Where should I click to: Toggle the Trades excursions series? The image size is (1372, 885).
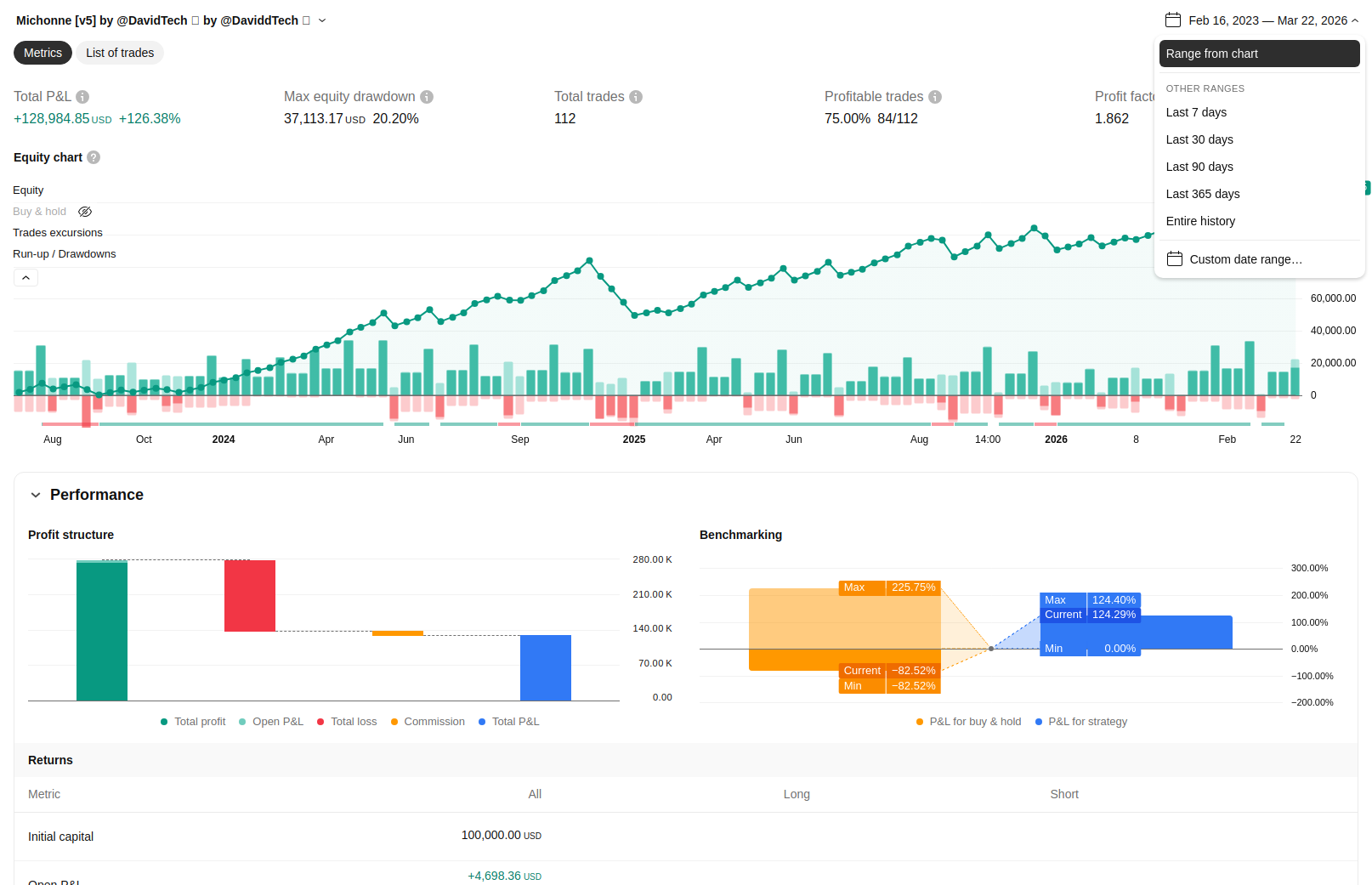[x=58, y=233]
